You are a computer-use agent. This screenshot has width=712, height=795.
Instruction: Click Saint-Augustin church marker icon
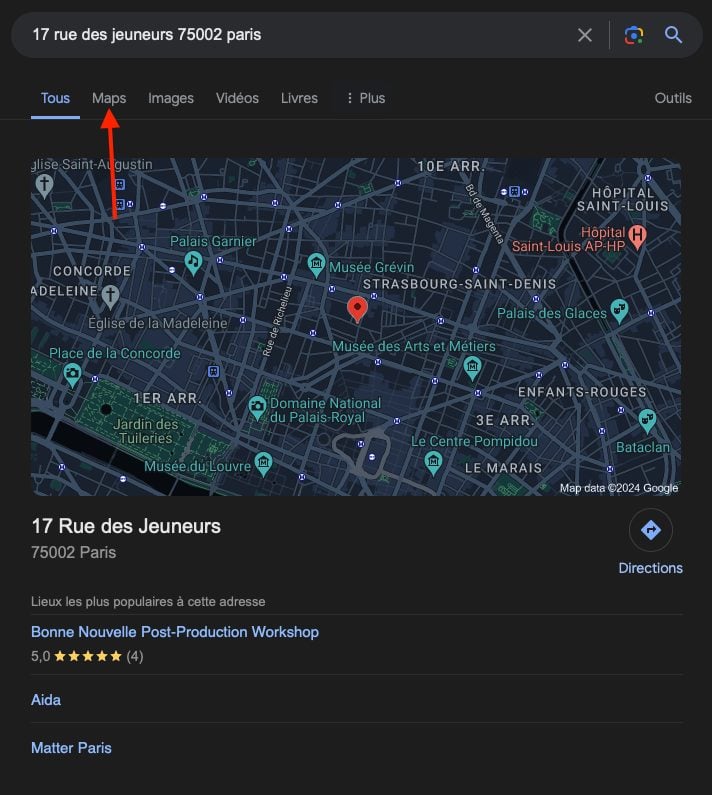[x=45, y=186]
